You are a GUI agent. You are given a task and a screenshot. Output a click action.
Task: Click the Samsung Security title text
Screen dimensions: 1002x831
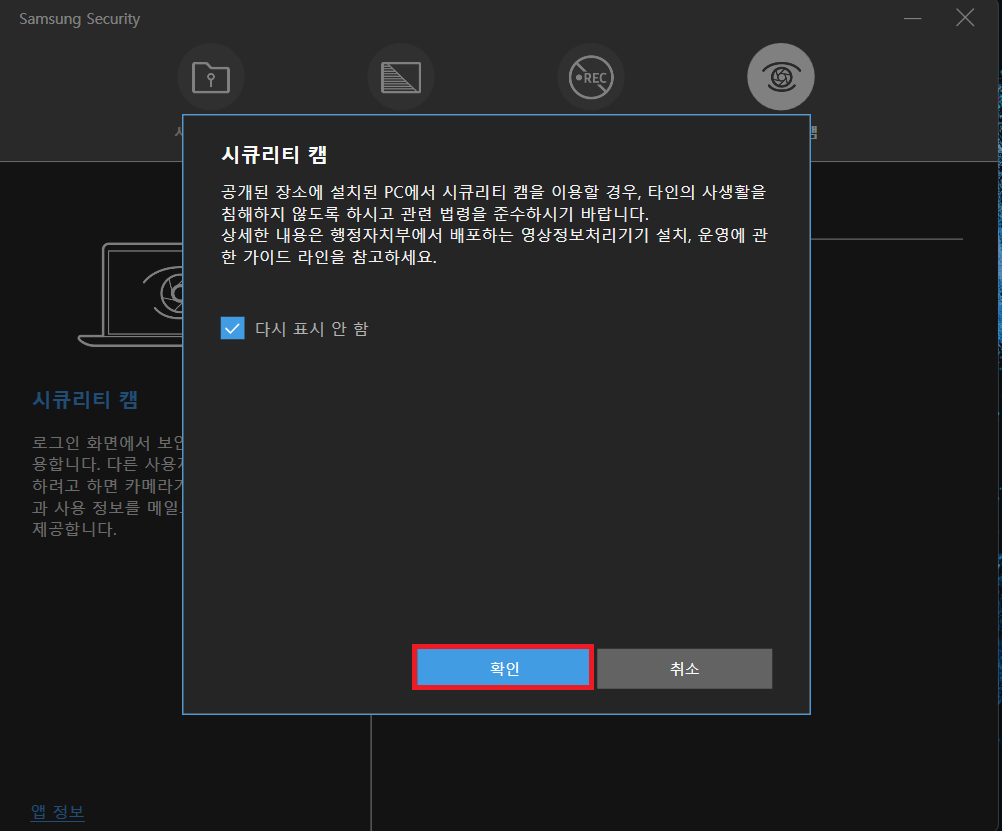tap(79, 19)
